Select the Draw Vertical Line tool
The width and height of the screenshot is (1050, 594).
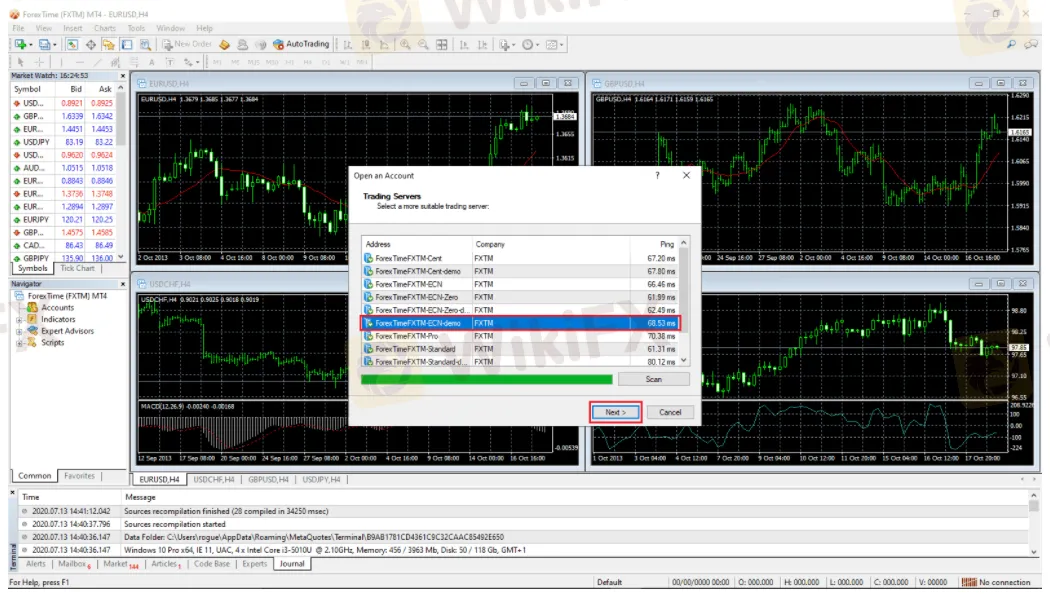pyautogui.click(x=61, y=62)
